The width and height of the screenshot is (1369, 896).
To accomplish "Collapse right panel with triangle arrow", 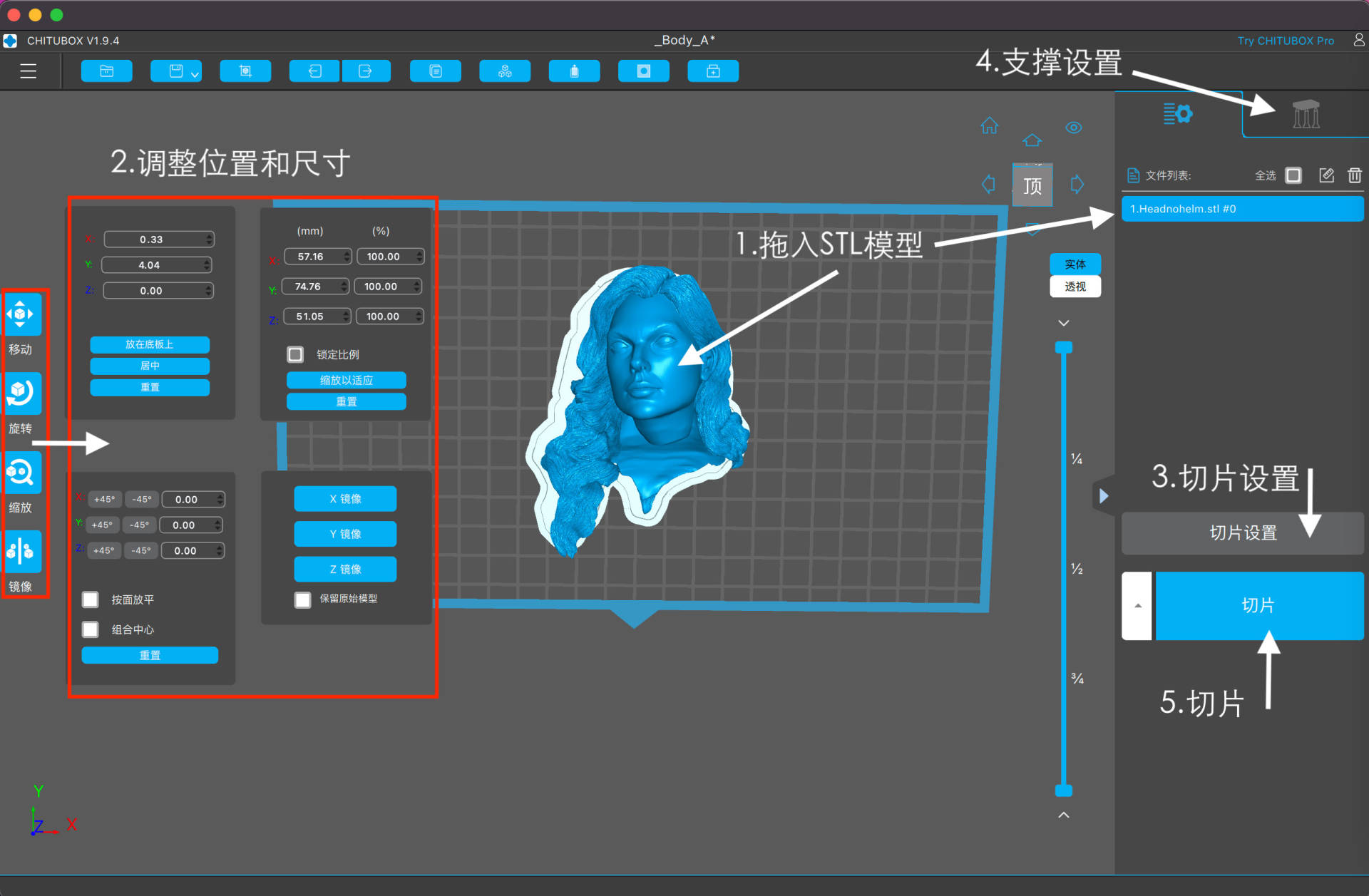I will tap(1104, 496).
